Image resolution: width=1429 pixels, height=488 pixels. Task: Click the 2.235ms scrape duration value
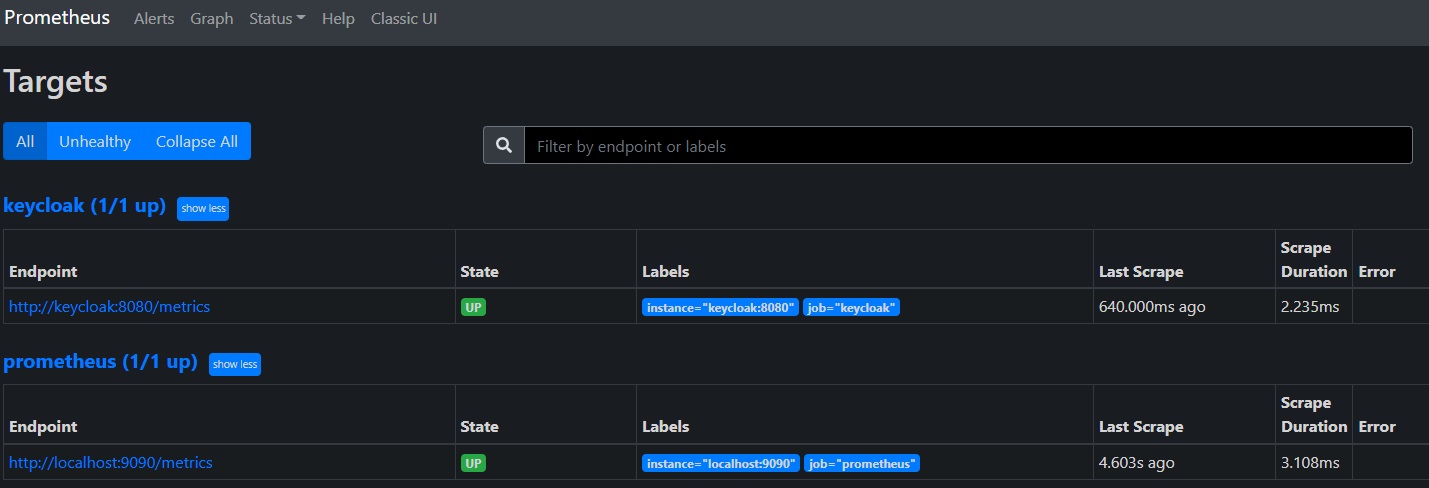1310,307
